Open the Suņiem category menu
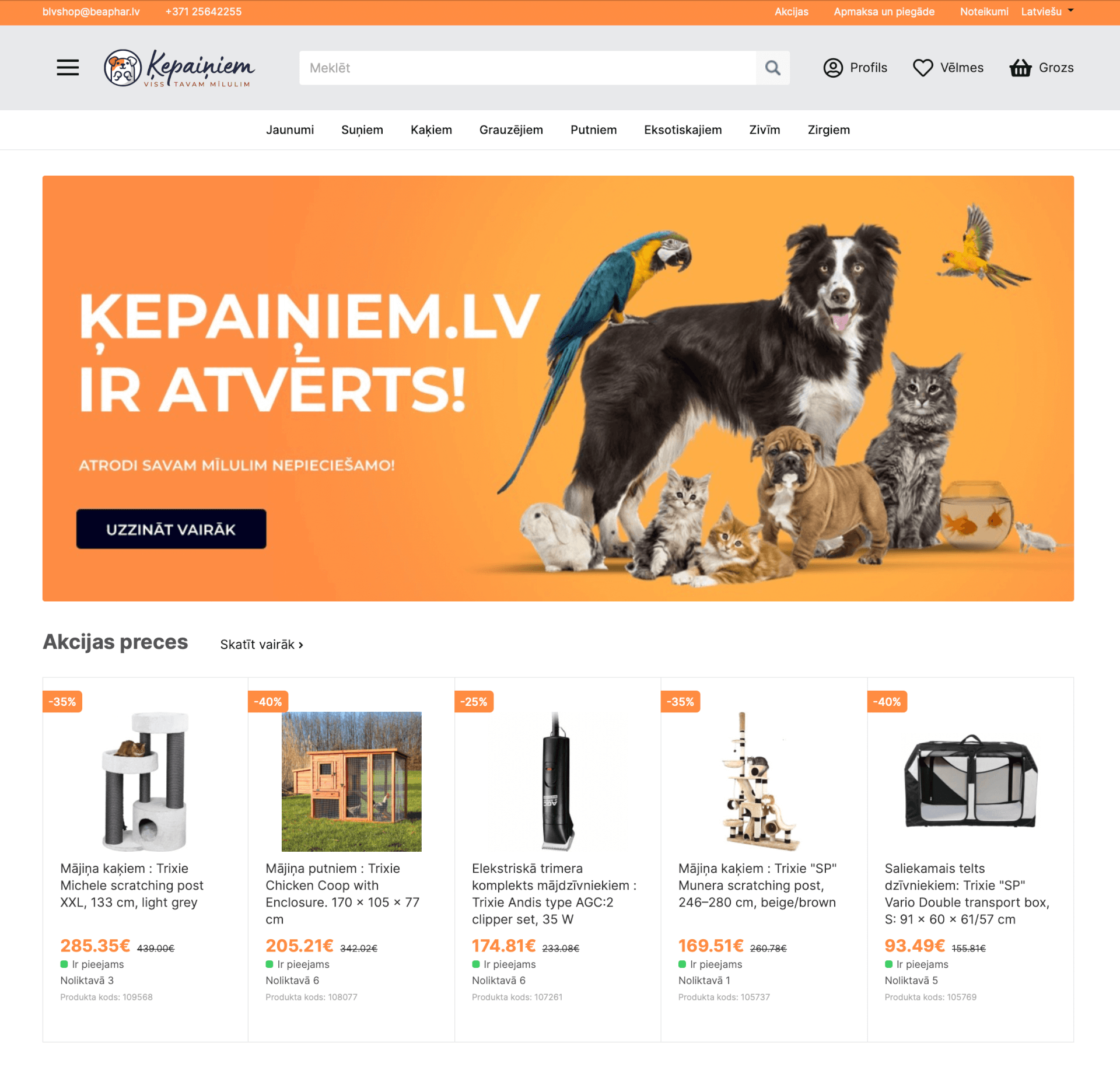Viewport: 1120px width, 1074px height. (x=362, y=130)
